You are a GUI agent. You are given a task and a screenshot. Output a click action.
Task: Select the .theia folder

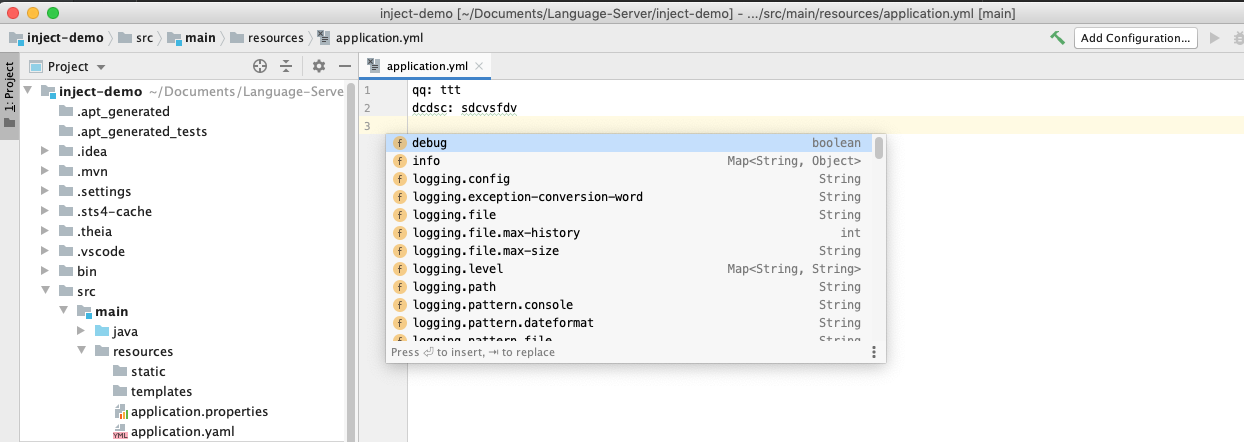click(x=95, y=231)
